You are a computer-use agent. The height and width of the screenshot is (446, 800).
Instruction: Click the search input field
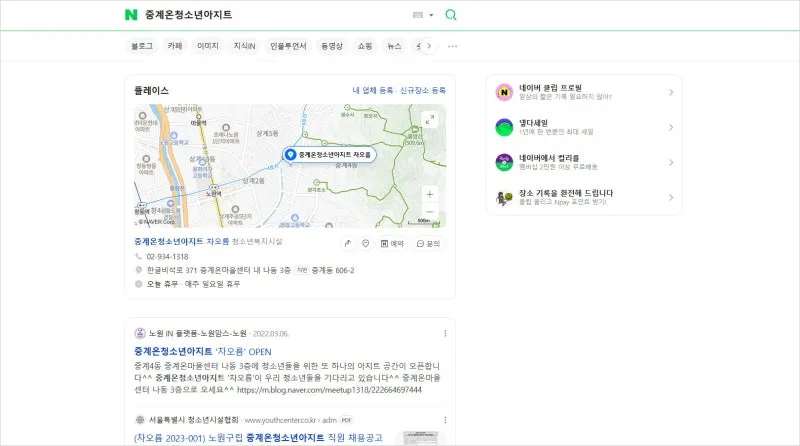(x=270, y=15)
